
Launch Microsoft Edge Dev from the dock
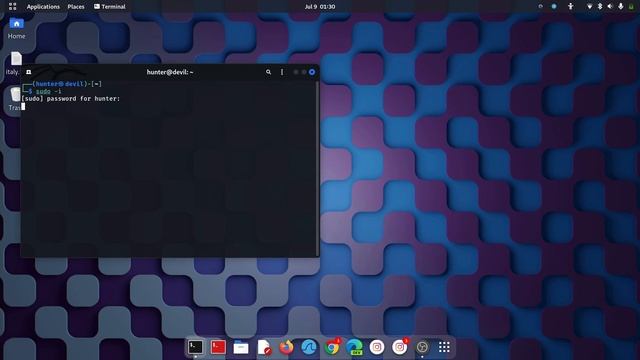[x=354, y=347]
